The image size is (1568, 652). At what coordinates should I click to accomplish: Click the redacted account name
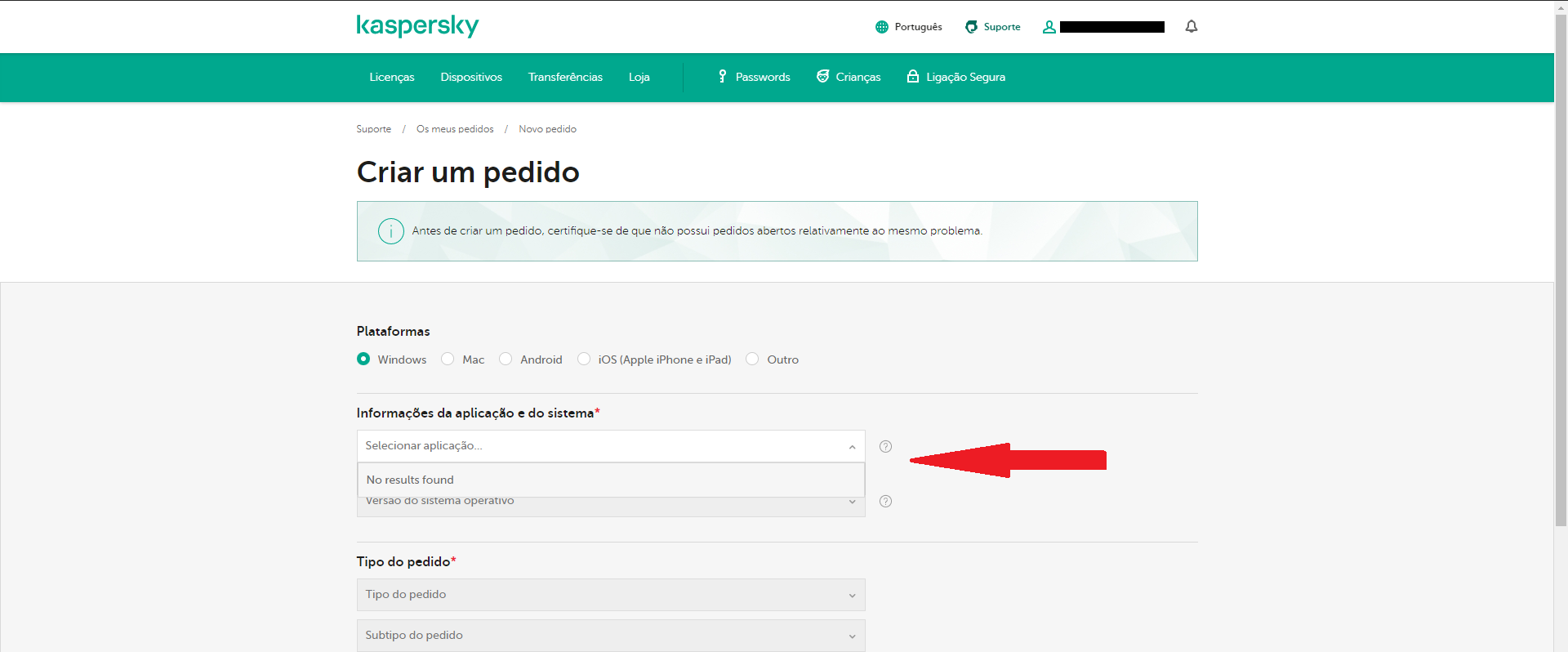pyautogui.click(x=1112, y=27)
